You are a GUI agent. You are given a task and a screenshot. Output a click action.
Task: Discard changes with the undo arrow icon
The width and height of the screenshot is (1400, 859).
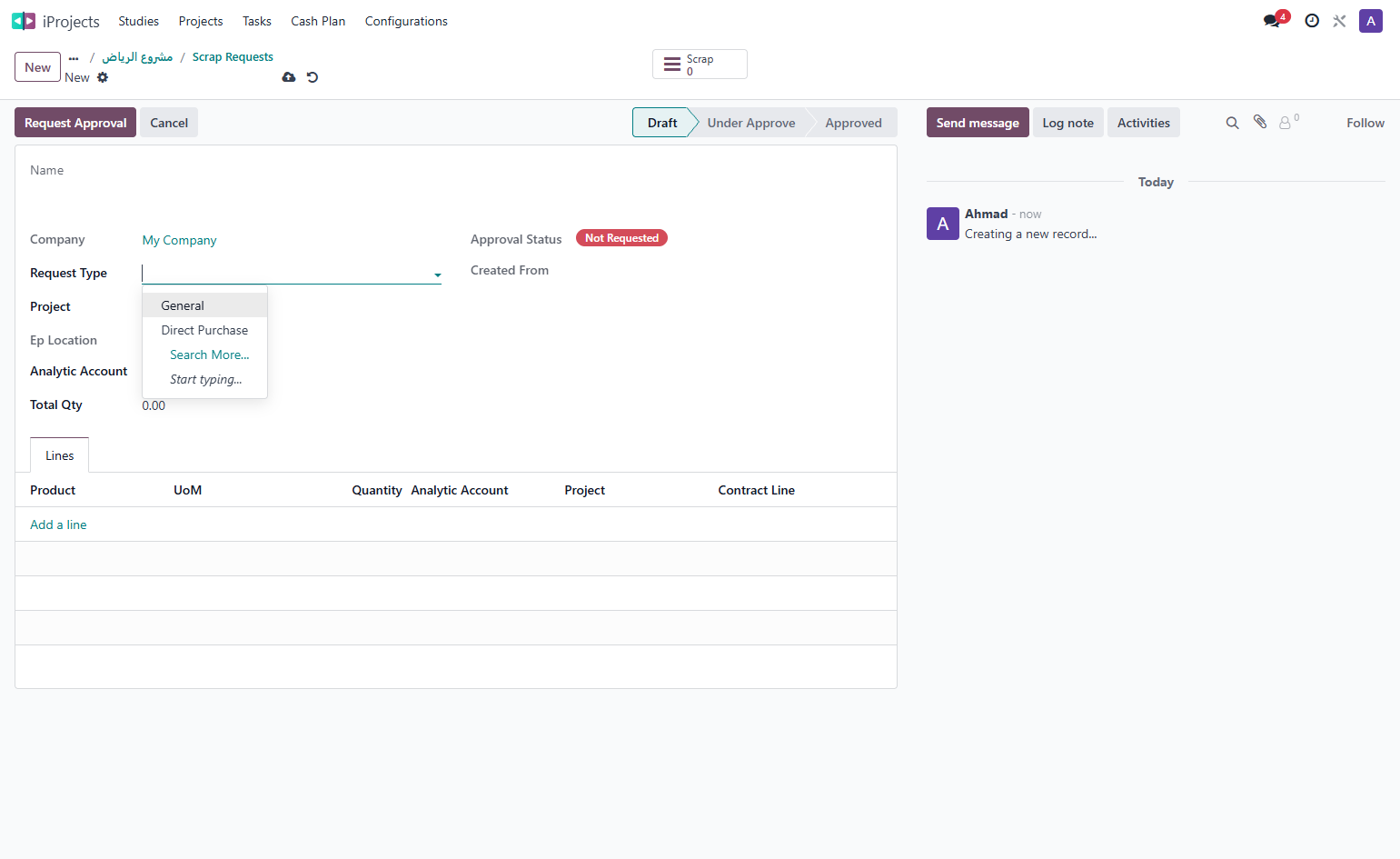point(313,77)
